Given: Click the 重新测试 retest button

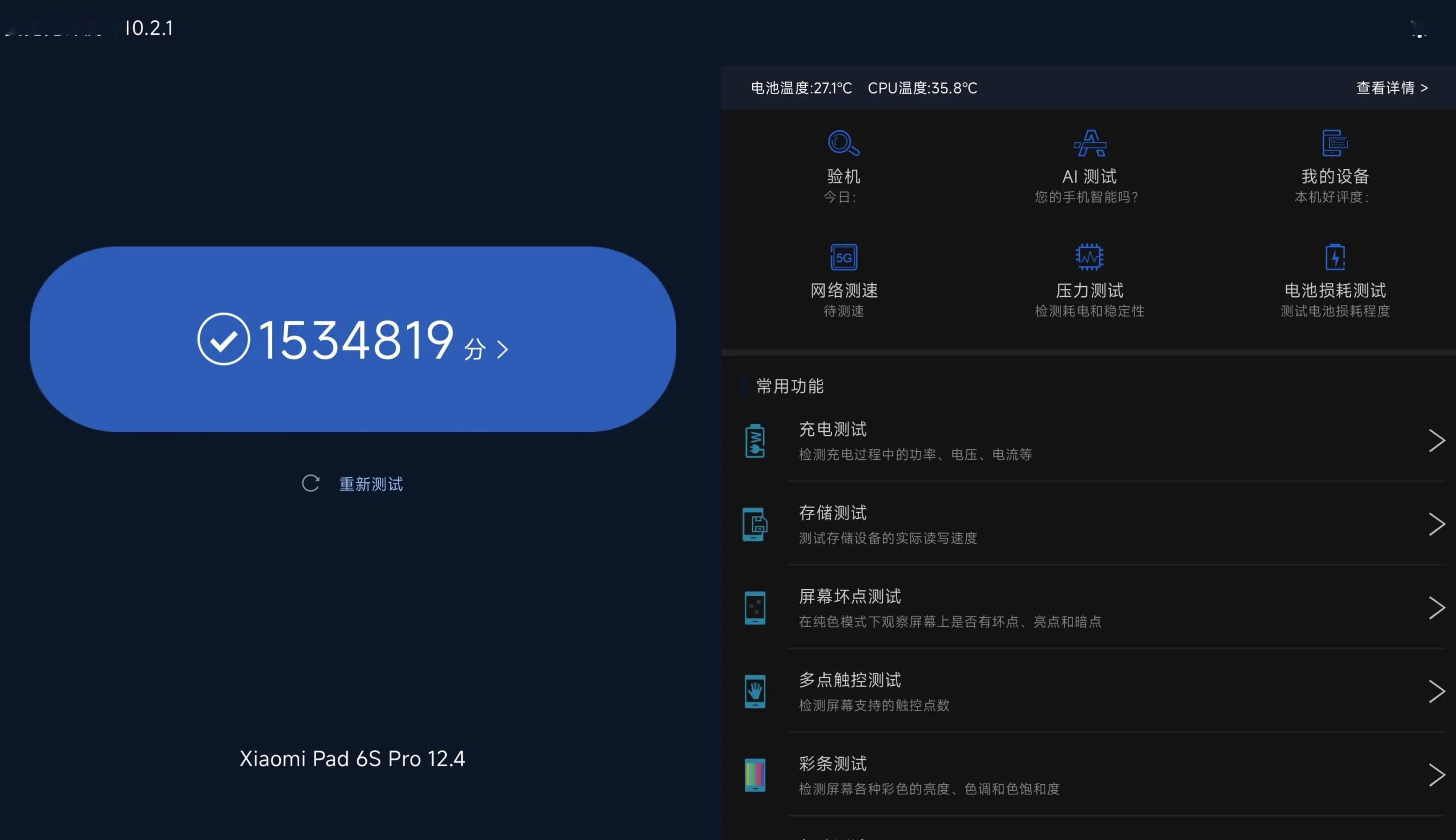Looking at the screenshot, I should pos(352,484).
